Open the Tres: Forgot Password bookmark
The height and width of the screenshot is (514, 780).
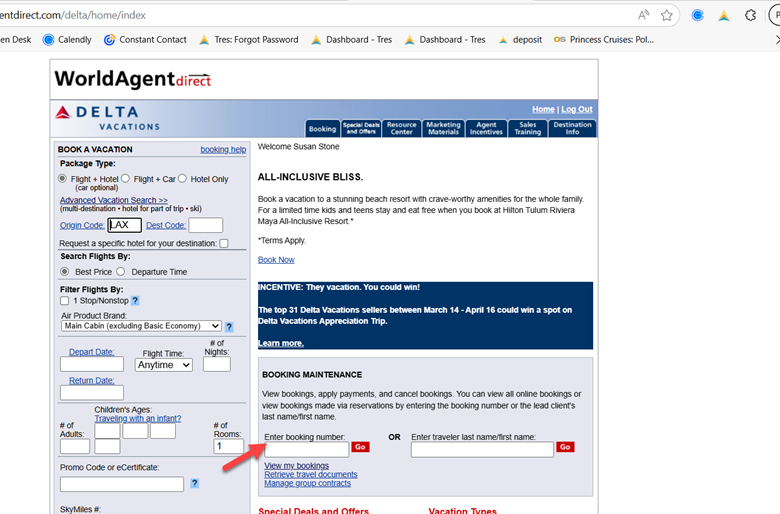click(249, 40)
